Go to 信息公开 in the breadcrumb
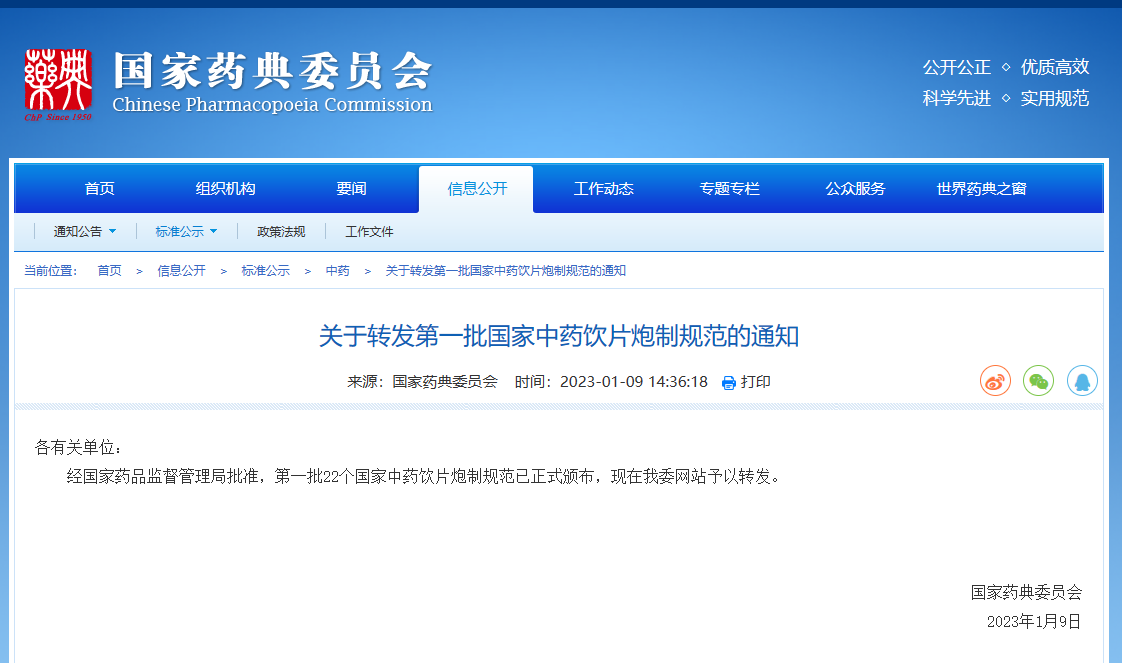Image resolution: width=1122 pixels, height=663 pixels. [x=182, y=270]
